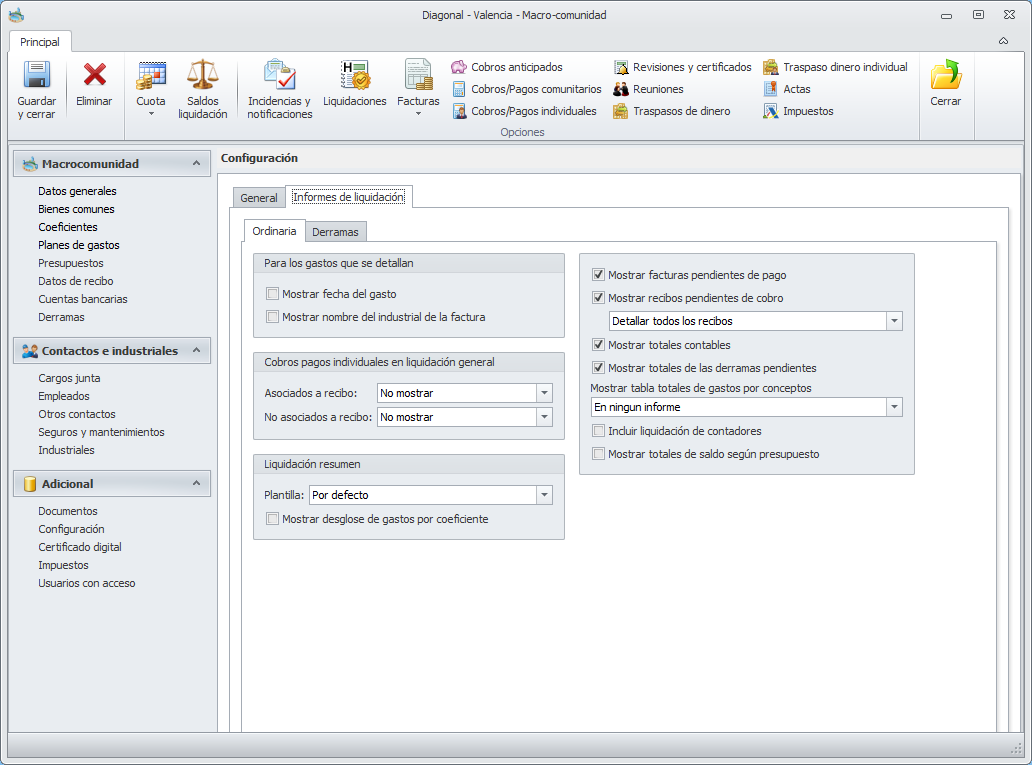Click the window resize grip
The height and width of the screenshot is (765, 1032).
(x=1016, y=749)
